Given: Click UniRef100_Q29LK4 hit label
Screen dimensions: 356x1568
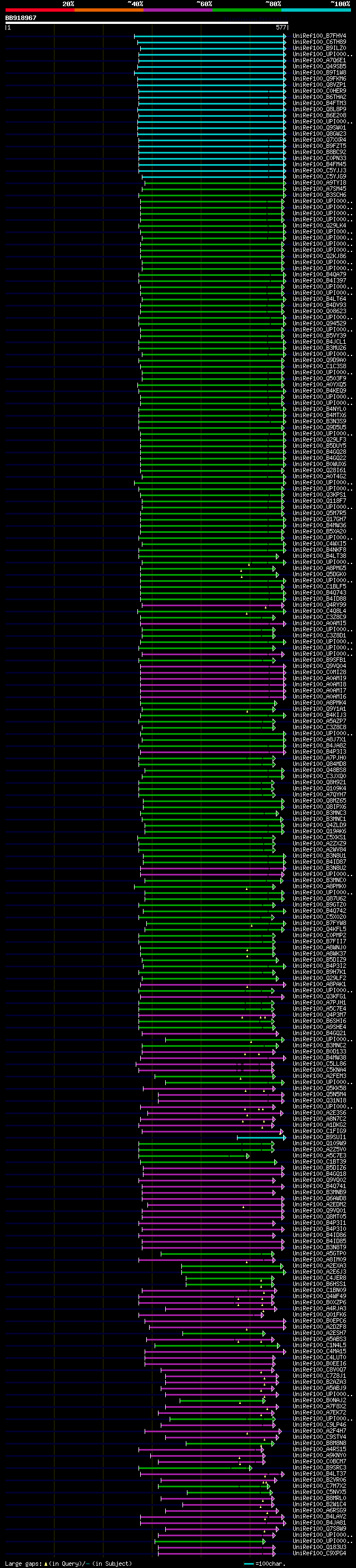Looking at the screenshot, I should coord(319,225).
